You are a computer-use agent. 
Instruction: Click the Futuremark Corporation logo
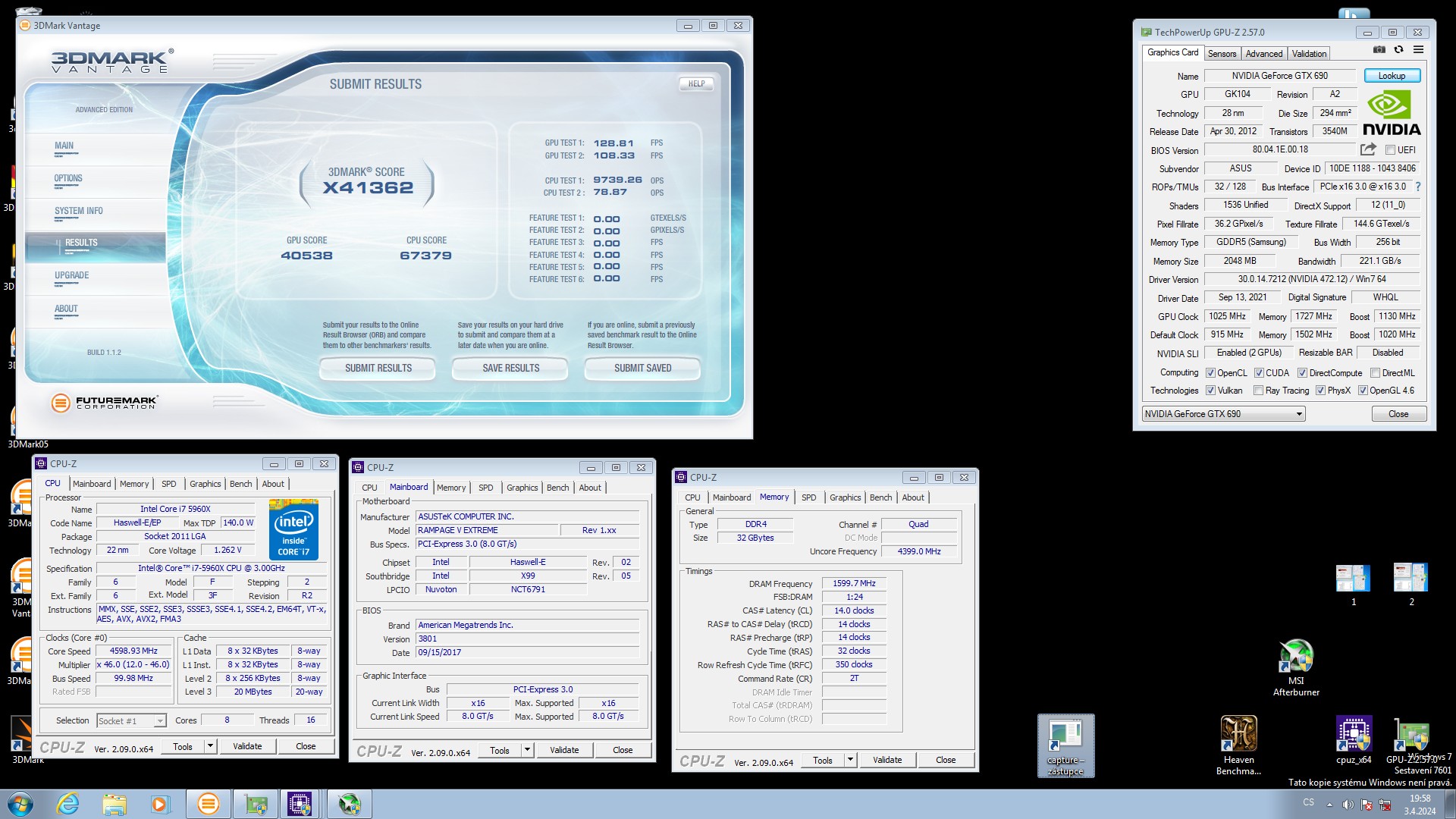(x=105, y=403)
